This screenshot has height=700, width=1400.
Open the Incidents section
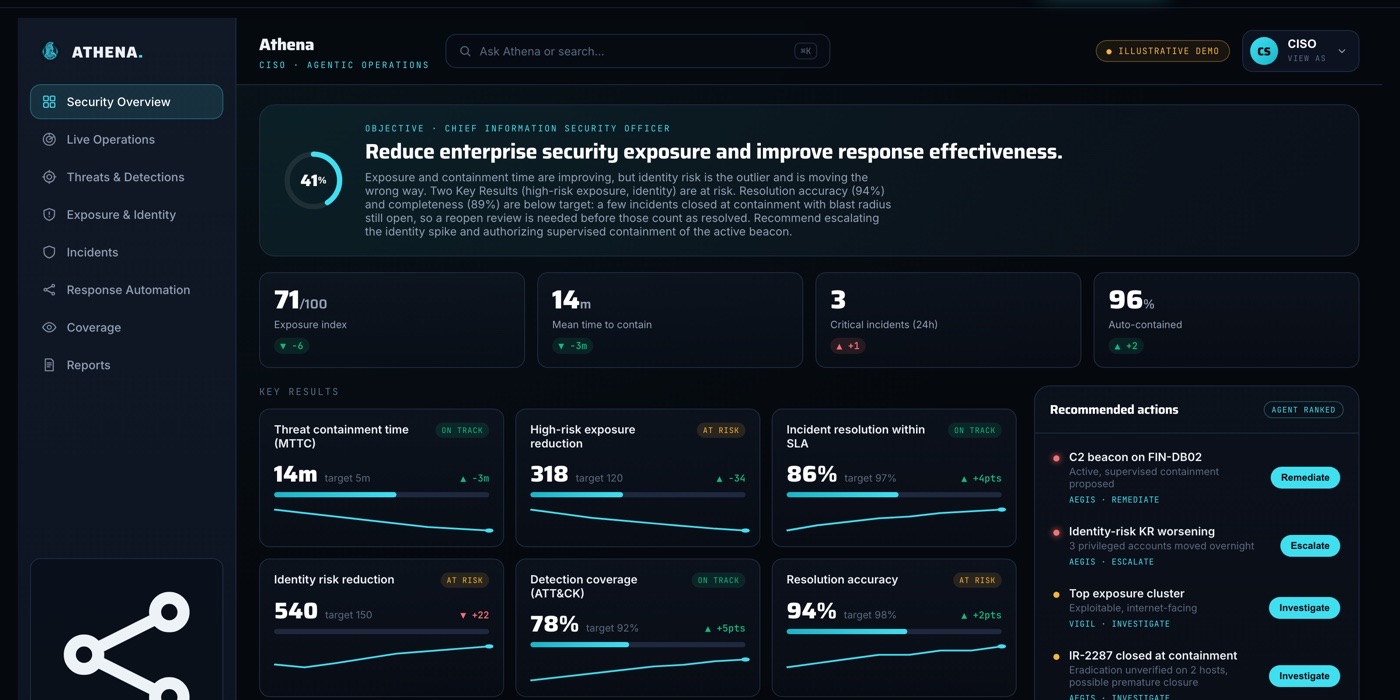click(126, 253)
